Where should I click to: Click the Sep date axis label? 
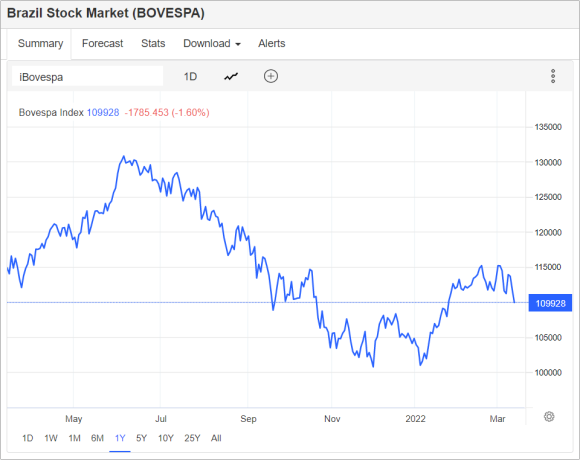[x=248, y=419]
